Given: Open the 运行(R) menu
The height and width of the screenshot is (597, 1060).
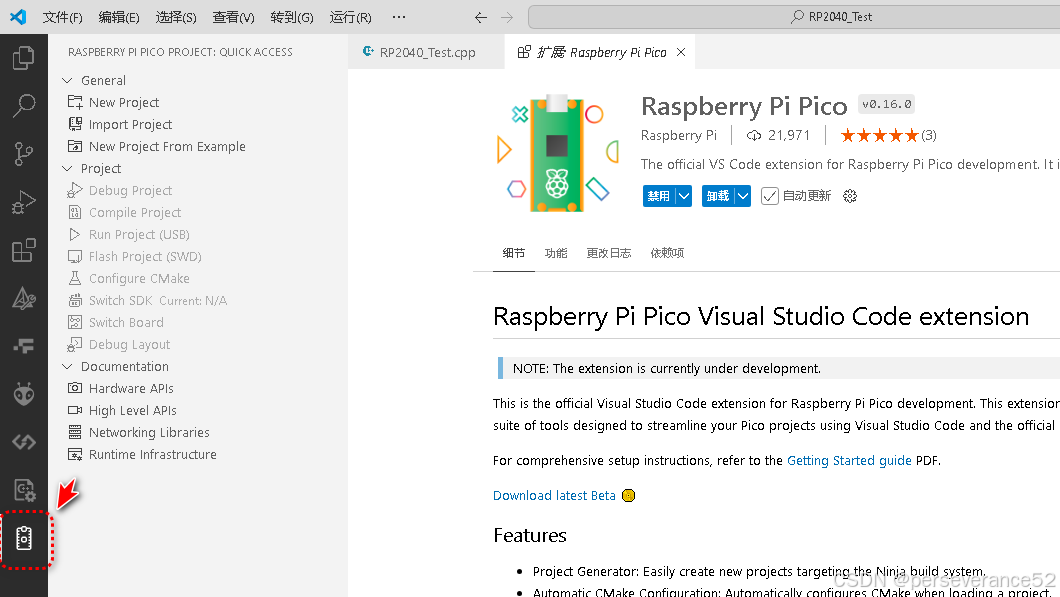Looking at the screenshot, I should pyautogui.click(x=350, y=17).
